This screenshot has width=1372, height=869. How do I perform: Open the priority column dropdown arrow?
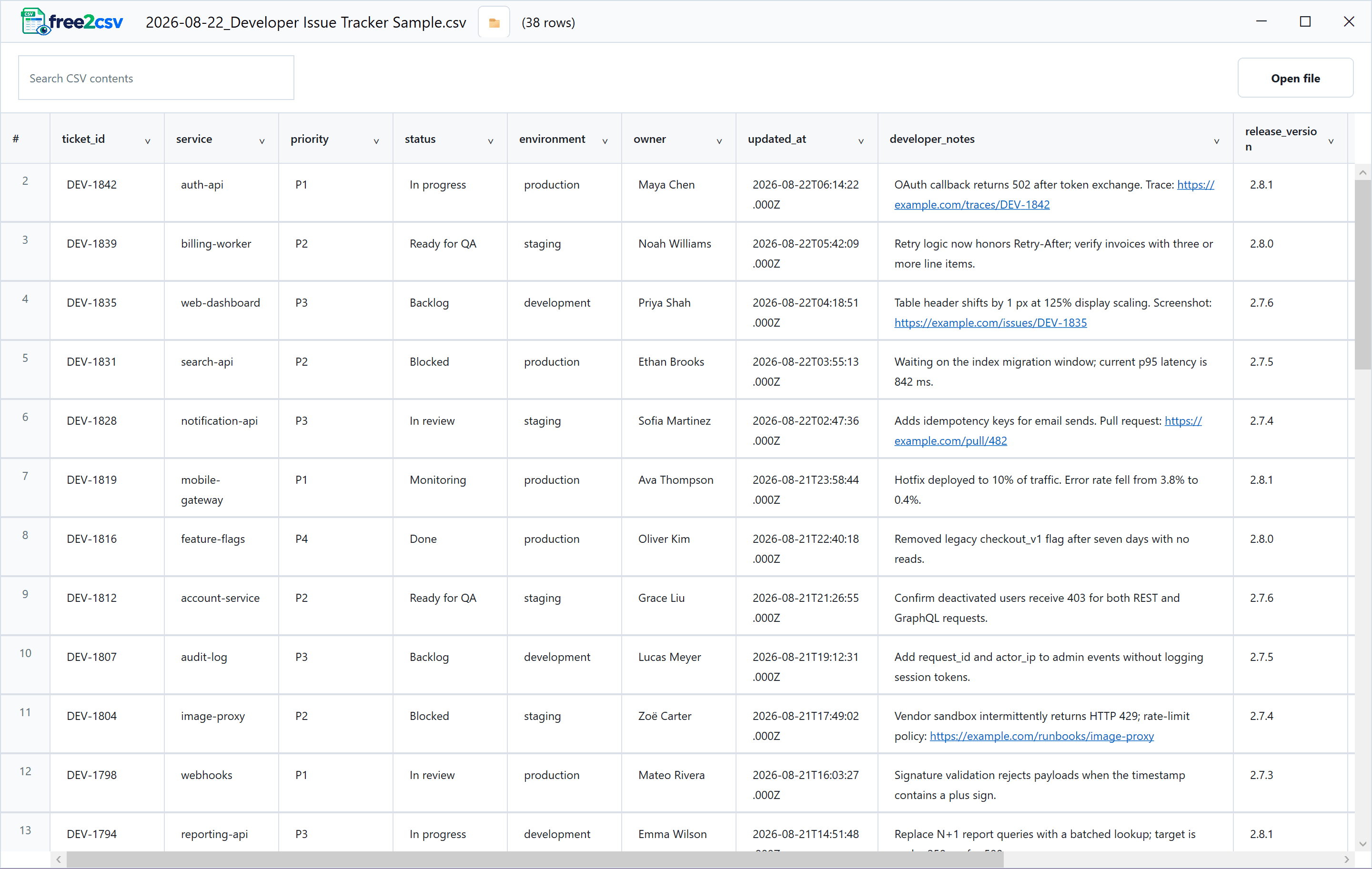(377, 141)
